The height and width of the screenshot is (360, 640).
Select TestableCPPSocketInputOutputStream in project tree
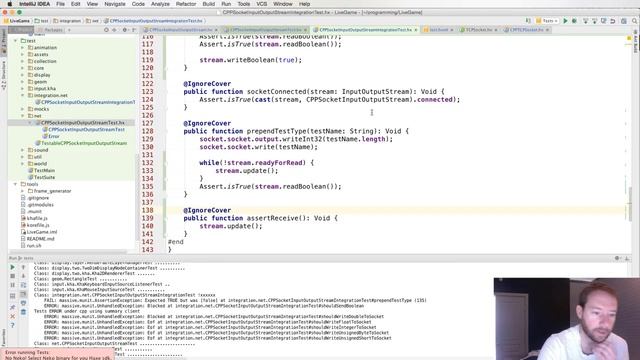click(x=84, y=143)
